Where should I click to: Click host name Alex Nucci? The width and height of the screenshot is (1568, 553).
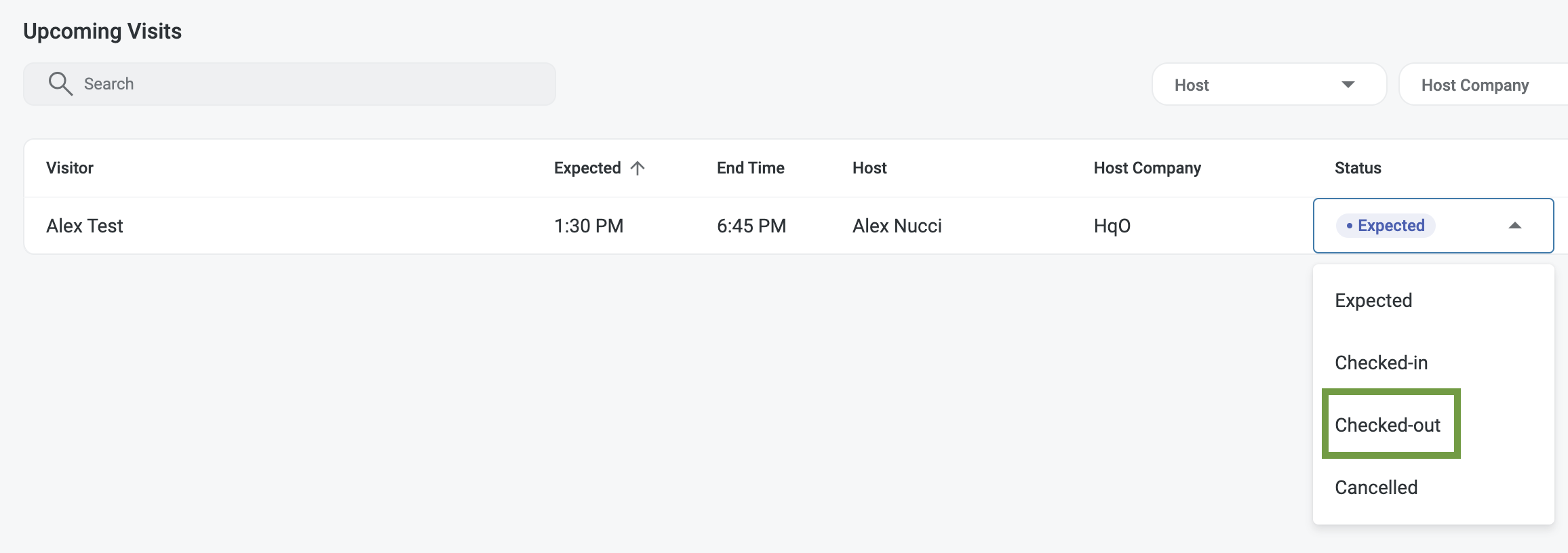897,226
